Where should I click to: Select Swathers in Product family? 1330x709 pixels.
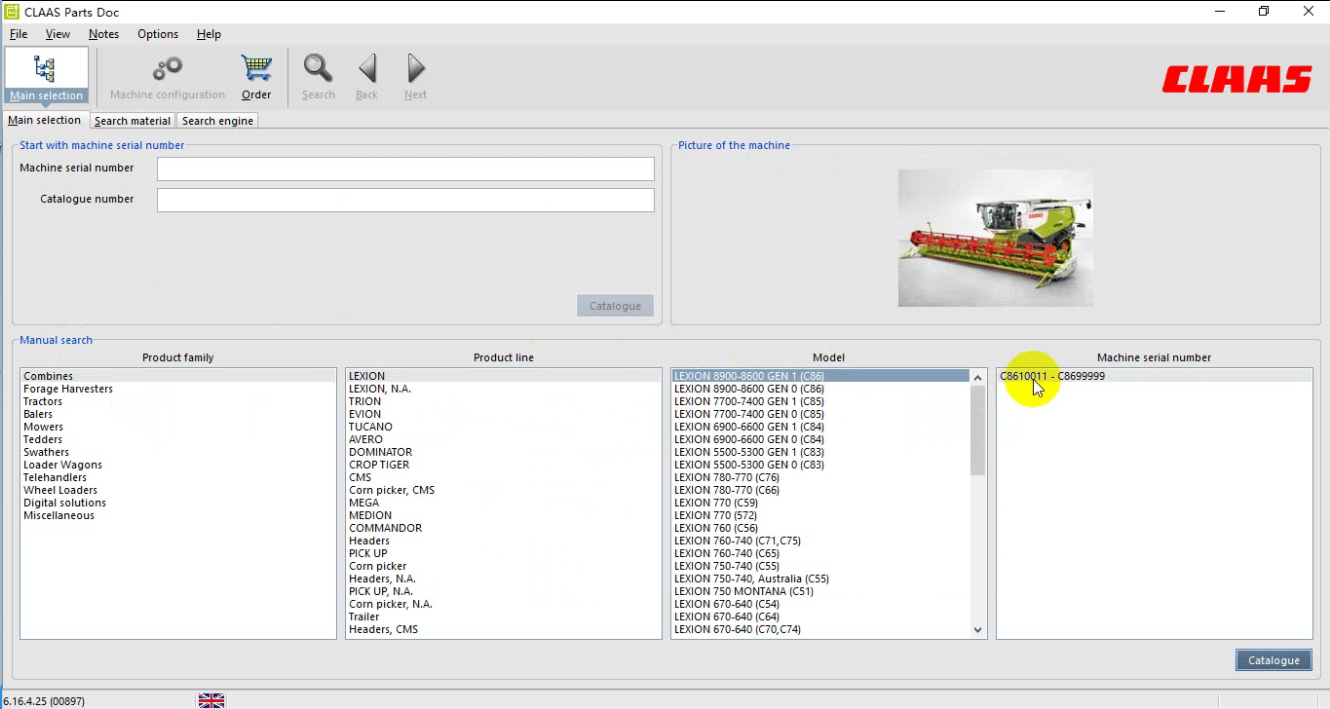pyautogui.click(x=178, y=452)
